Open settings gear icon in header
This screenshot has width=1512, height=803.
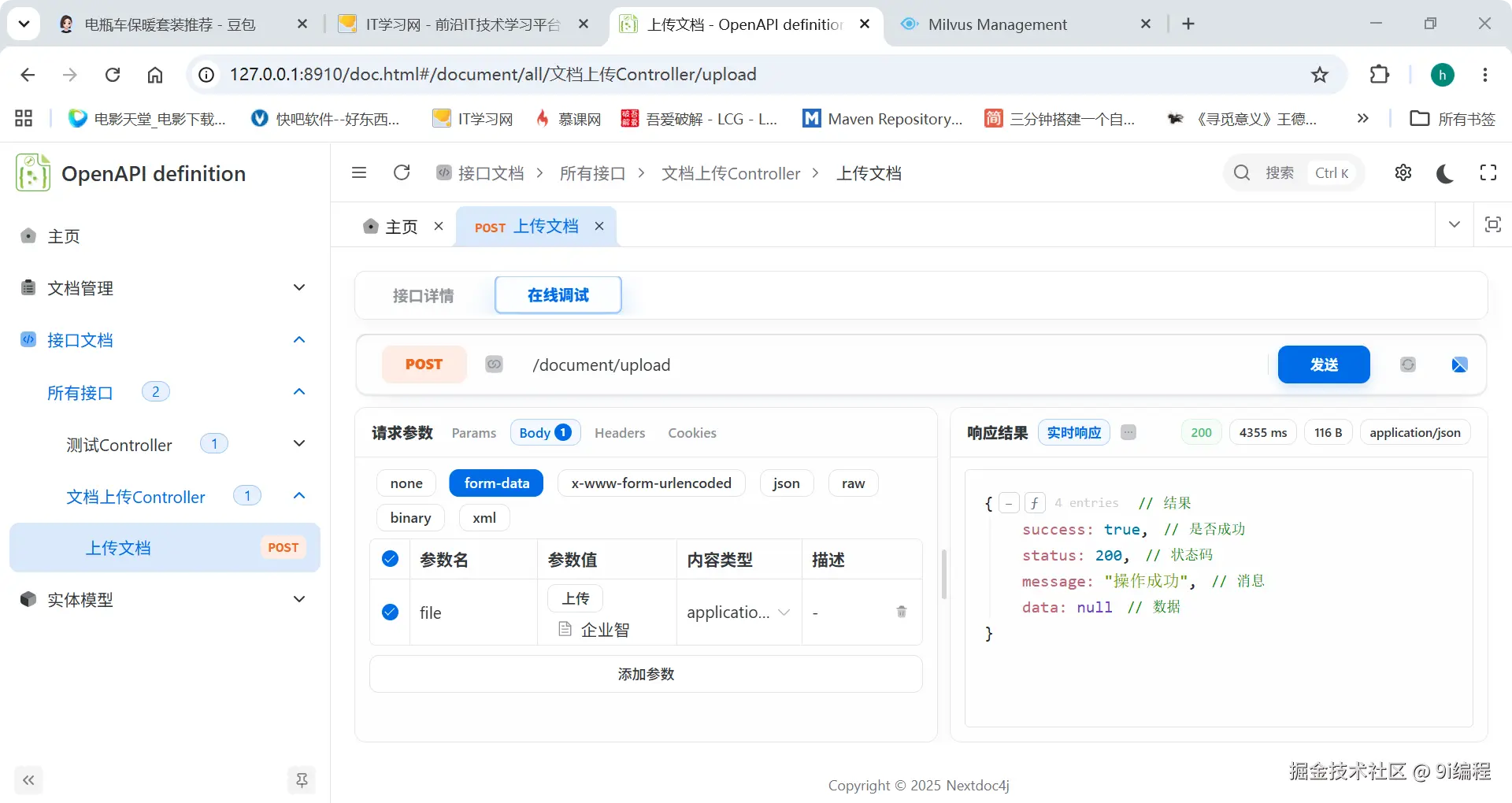[1403, 172]
